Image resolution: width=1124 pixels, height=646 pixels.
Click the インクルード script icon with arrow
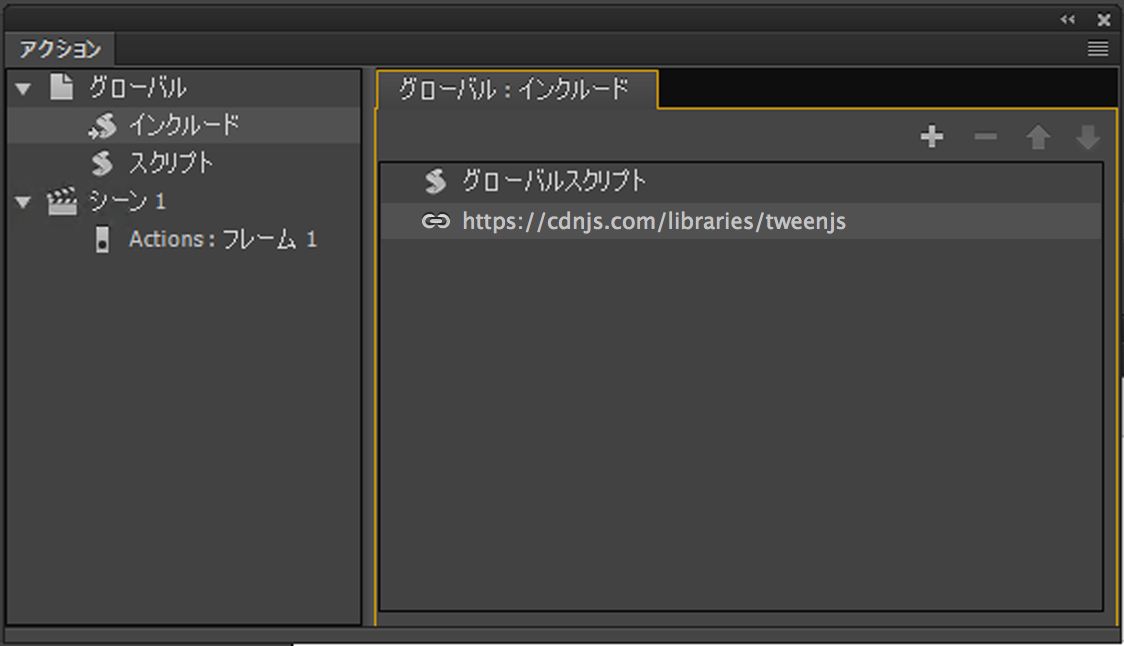click(x=103, y=126)
